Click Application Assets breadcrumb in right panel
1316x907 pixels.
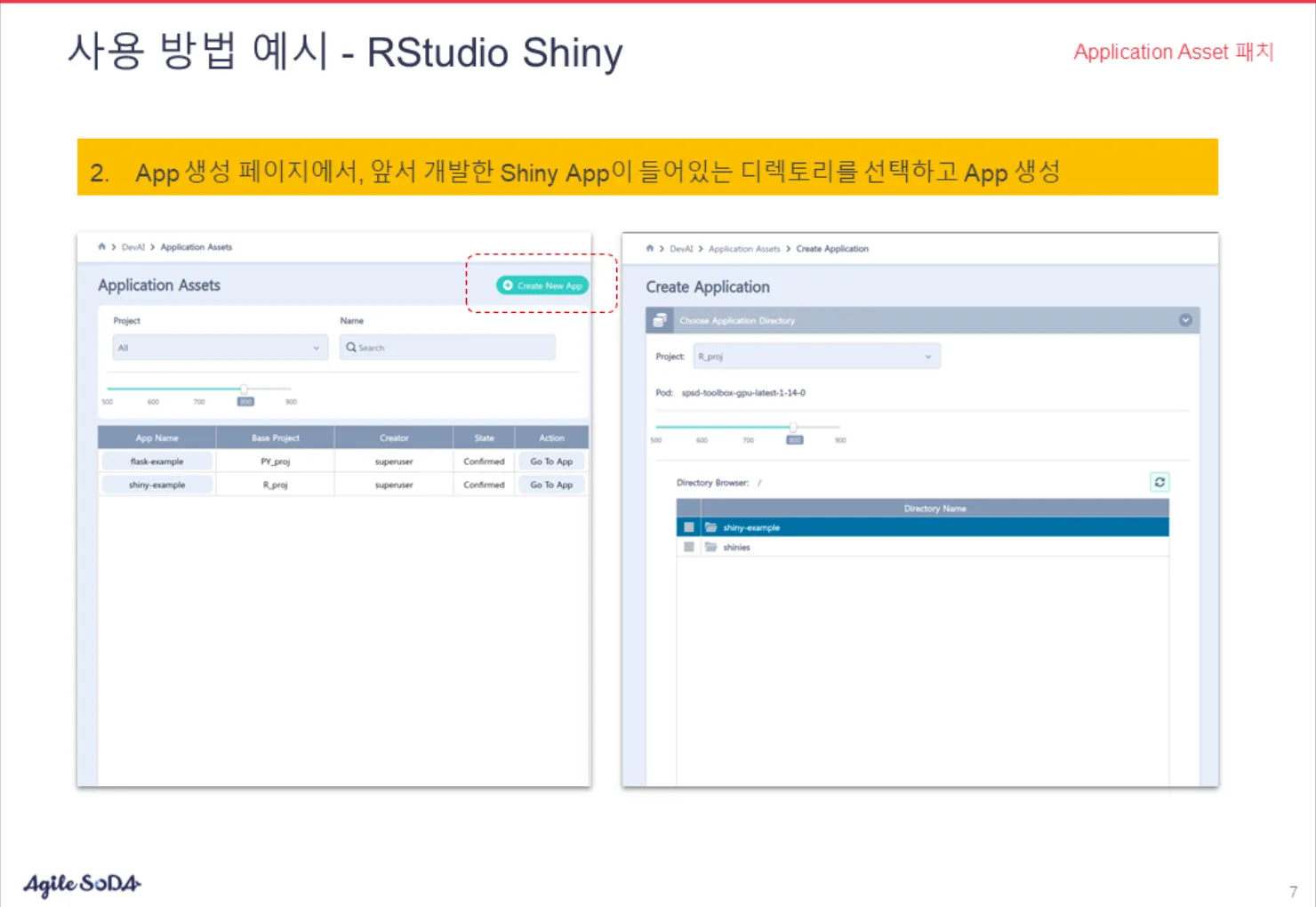pyautogui.click(x=743, y=249)
